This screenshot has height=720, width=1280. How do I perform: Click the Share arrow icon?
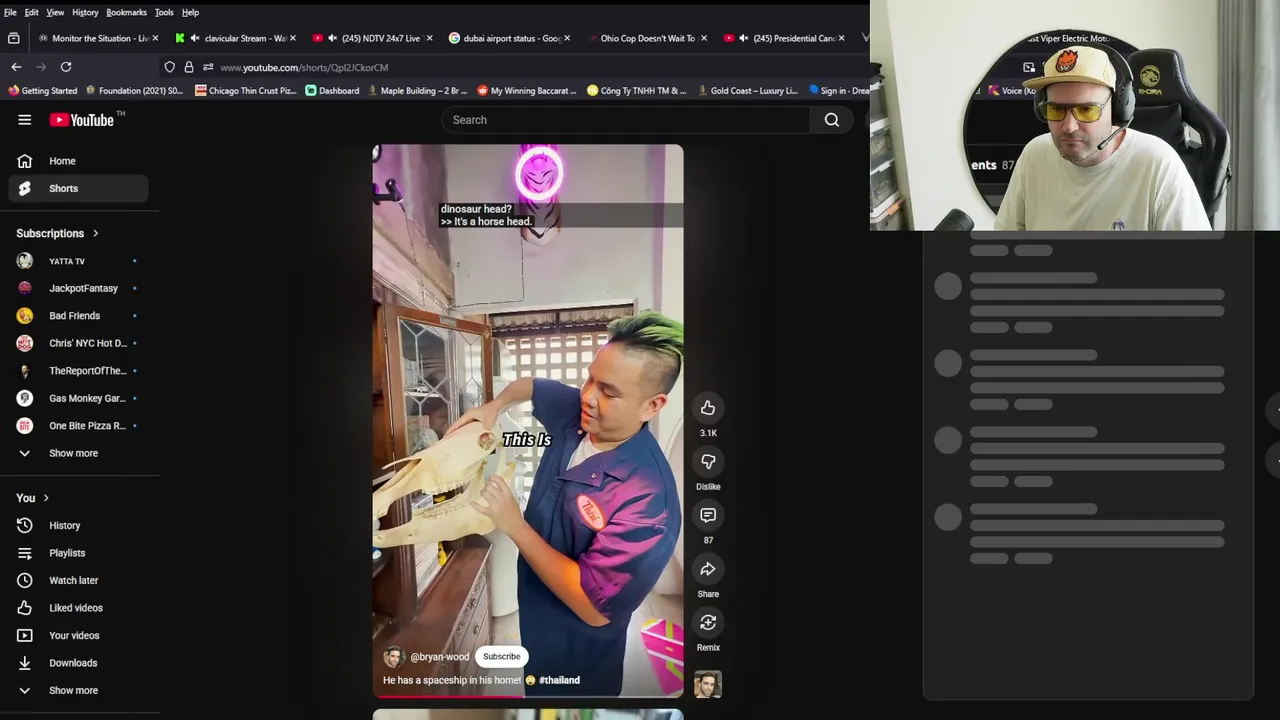point(708,569)
